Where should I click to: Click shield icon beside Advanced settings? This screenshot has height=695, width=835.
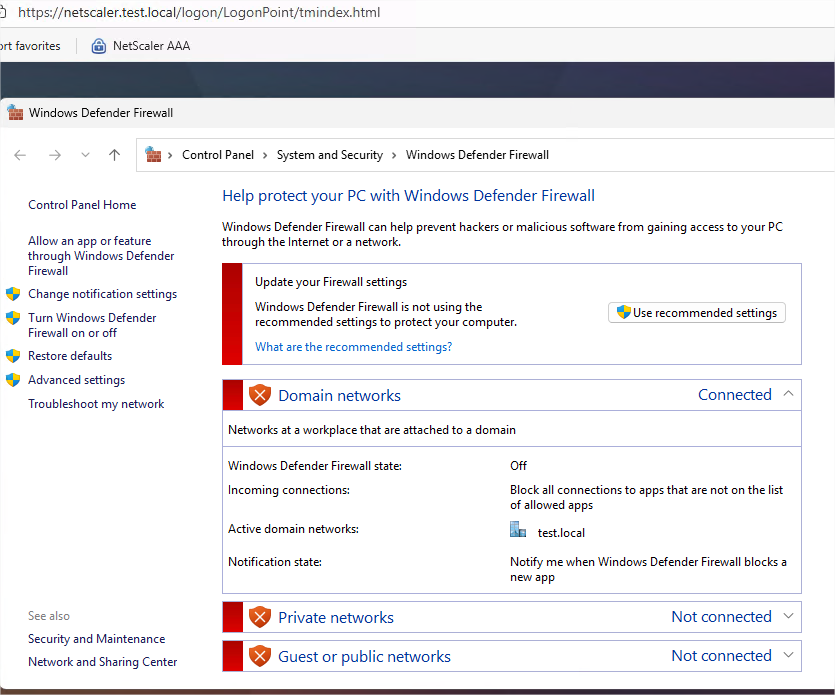pos(13,380)
